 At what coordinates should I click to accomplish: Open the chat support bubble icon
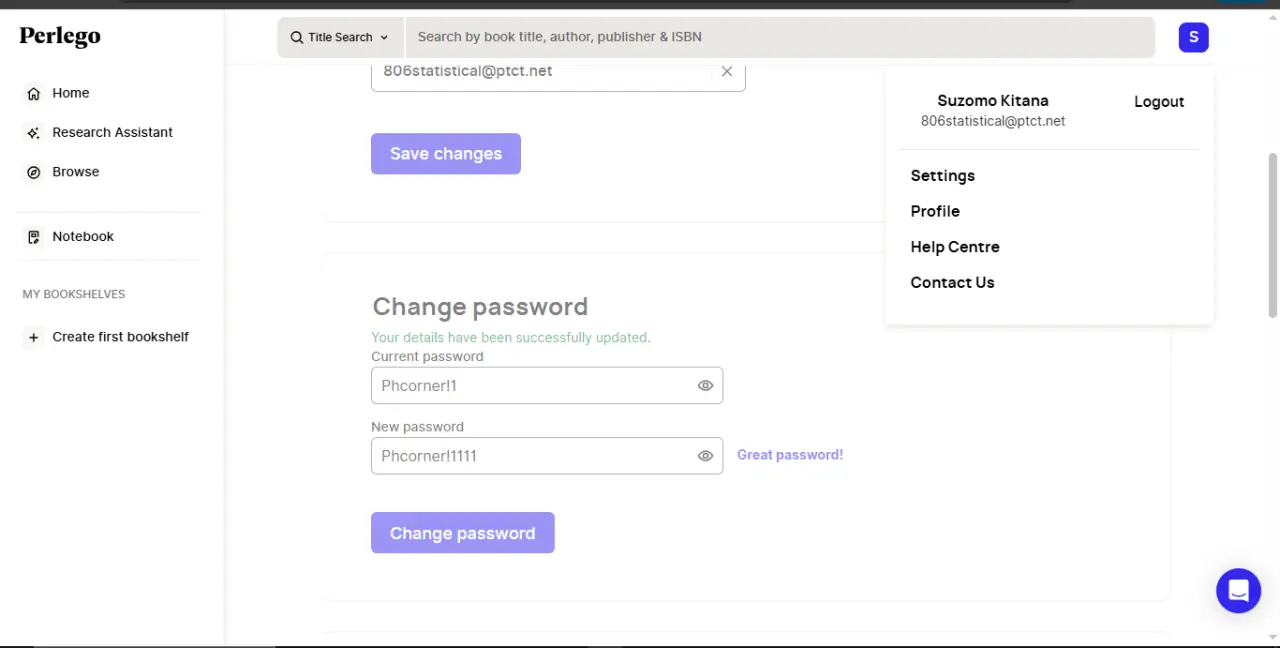[1238, 591]
